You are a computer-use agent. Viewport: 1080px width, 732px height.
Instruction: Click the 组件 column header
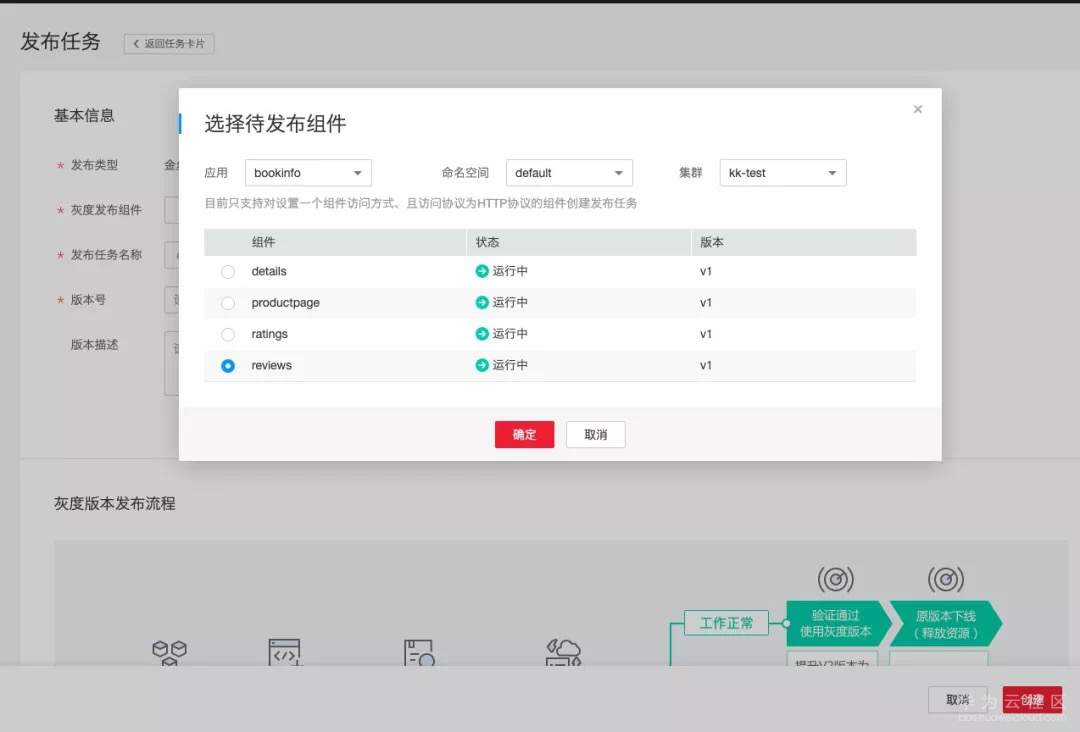click(x=263, y=242)
